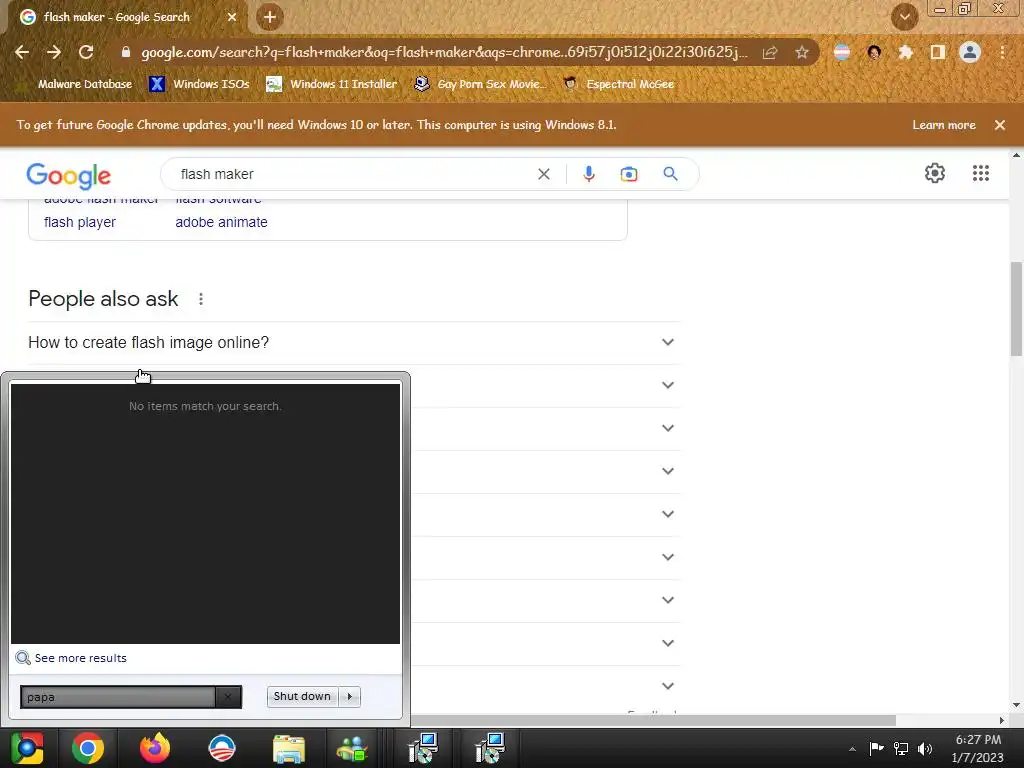This screenshot has width=1024, height=768.
Task: Click the Learn more link in banner
Action: pos(944,125)
